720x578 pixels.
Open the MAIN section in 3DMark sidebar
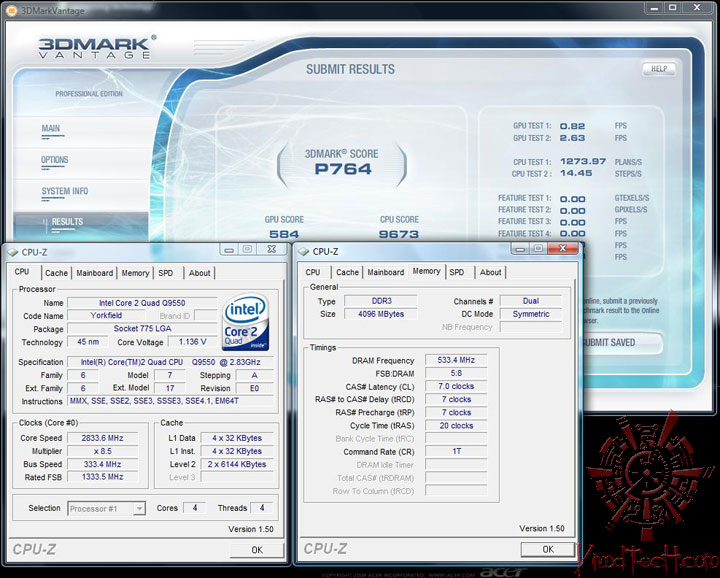(51, 129)
